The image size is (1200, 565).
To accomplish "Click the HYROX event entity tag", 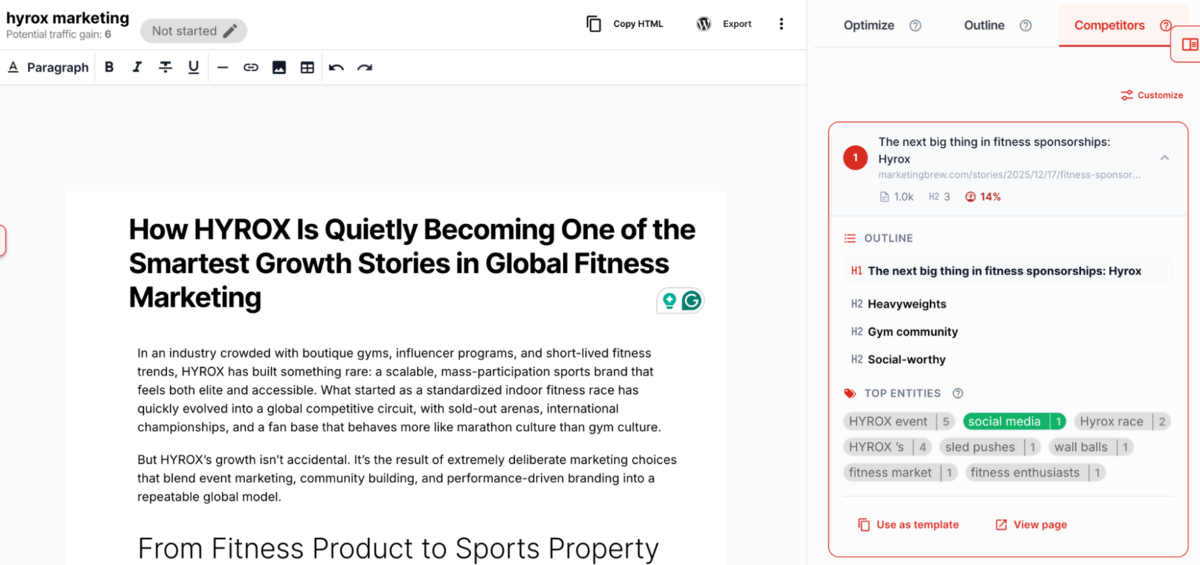I will pos(899,422).
